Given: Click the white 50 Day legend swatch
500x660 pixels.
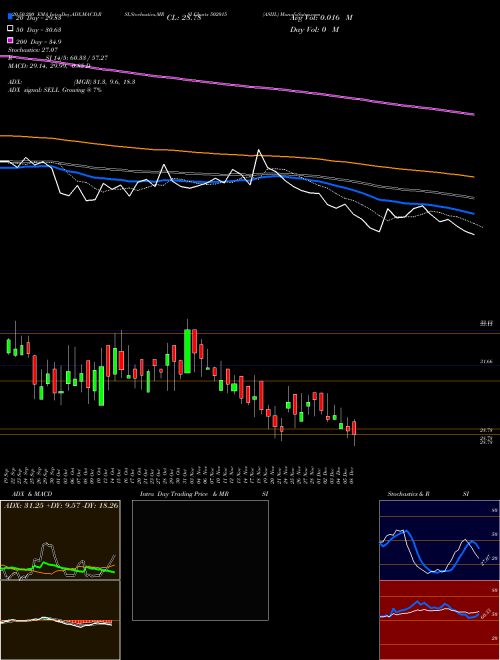Looking at the screenshot, I should tap(10, 29).
